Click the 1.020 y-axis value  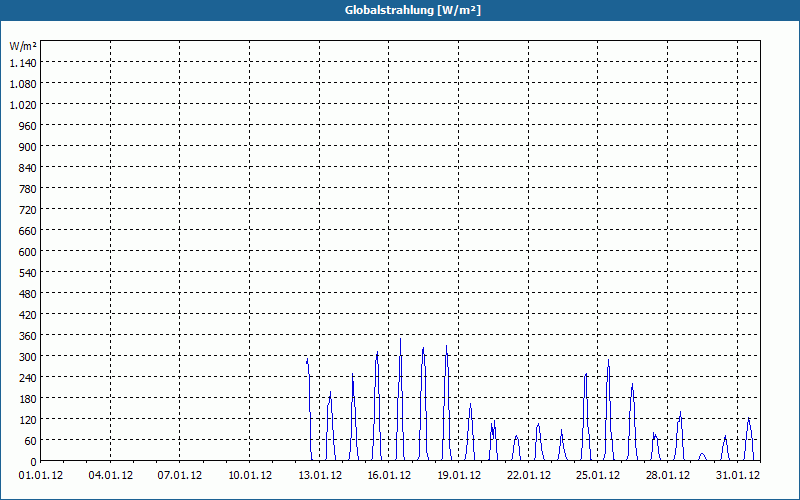[23, 105]
